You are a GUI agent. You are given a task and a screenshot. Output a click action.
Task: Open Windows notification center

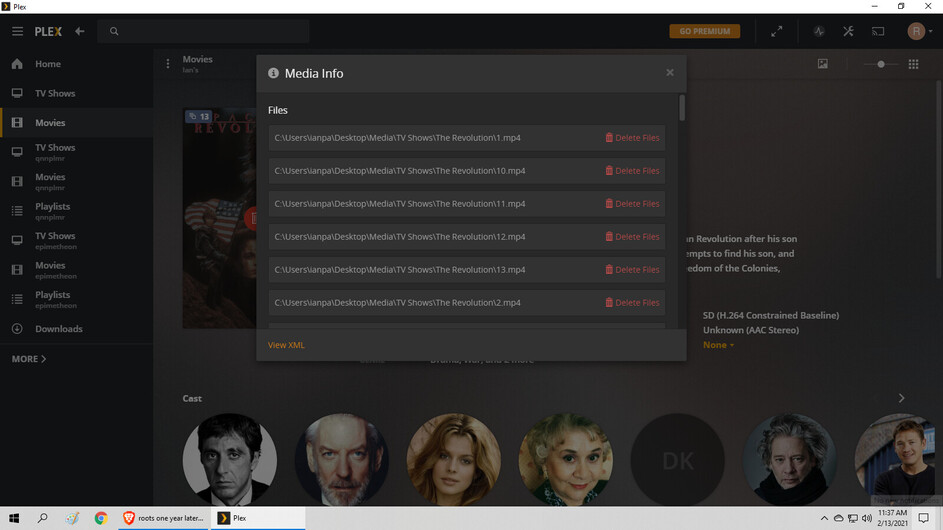(x=924, y=518)
